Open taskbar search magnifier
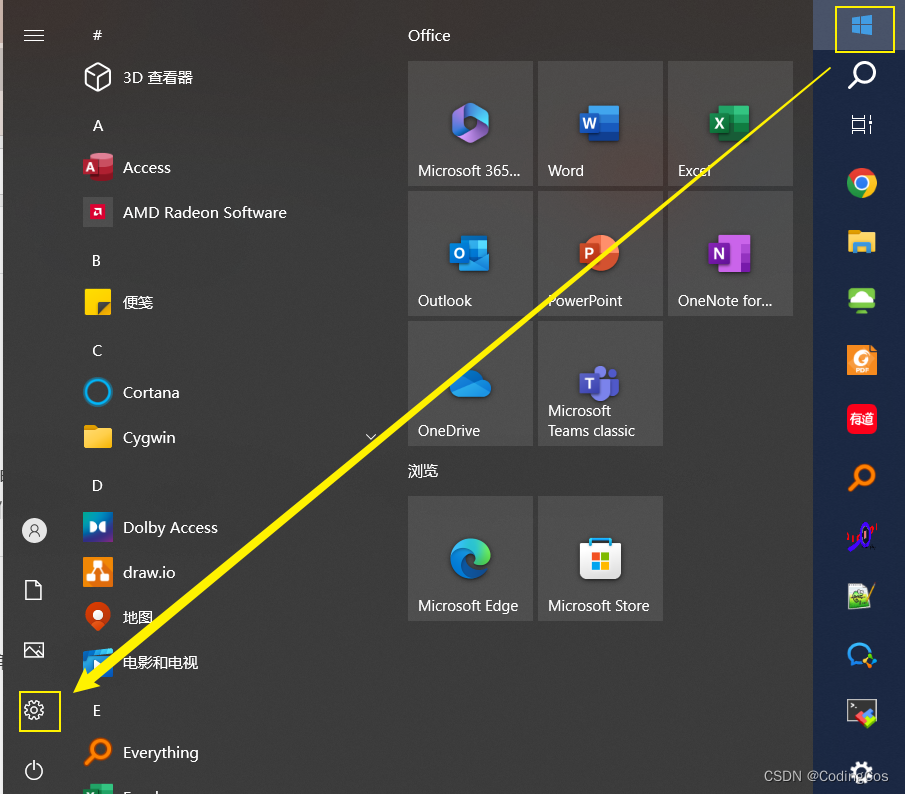 coord(862,75)
